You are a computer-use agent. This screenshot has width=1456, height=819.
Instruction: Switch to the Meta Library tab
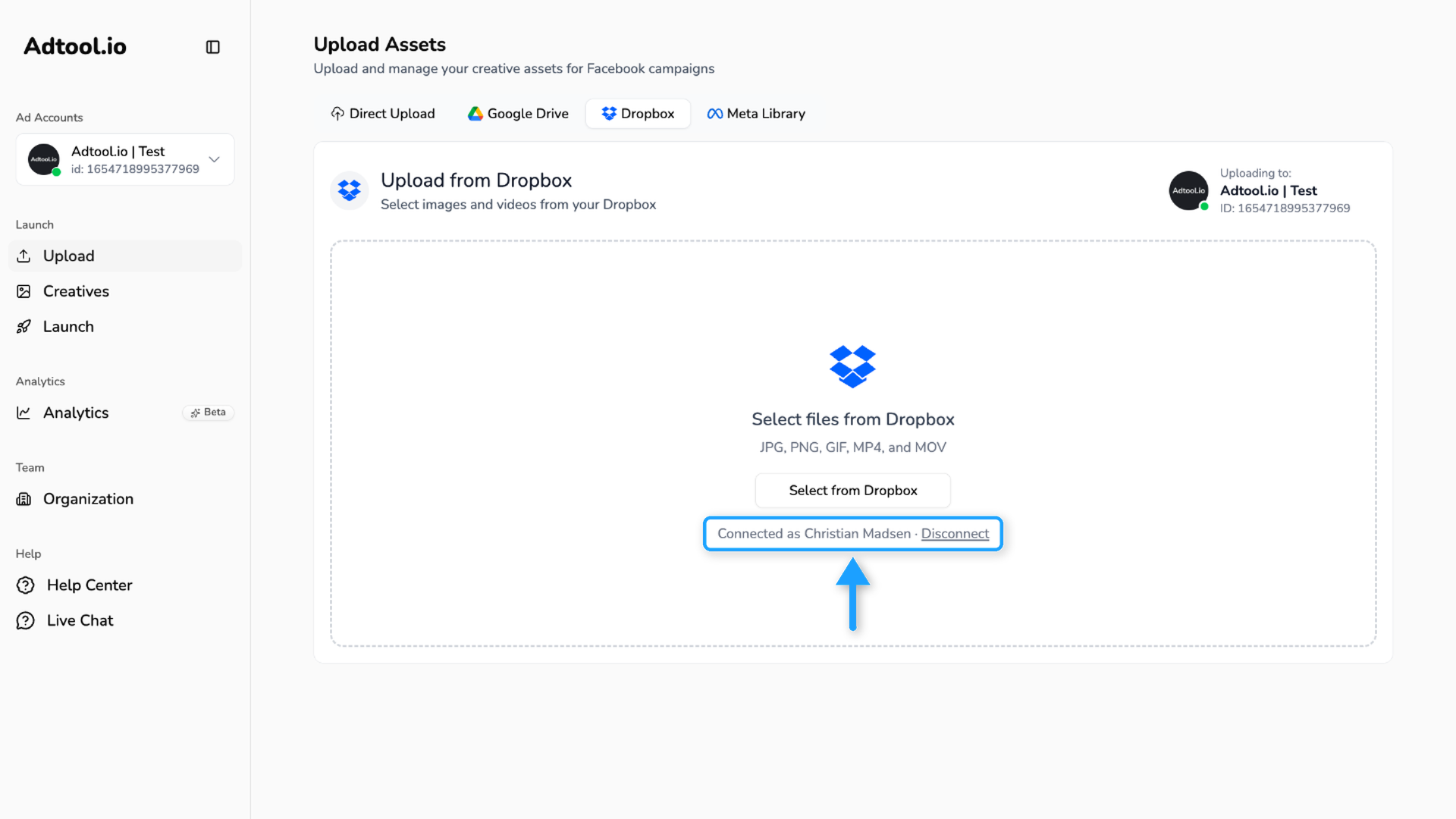(756, 114)
